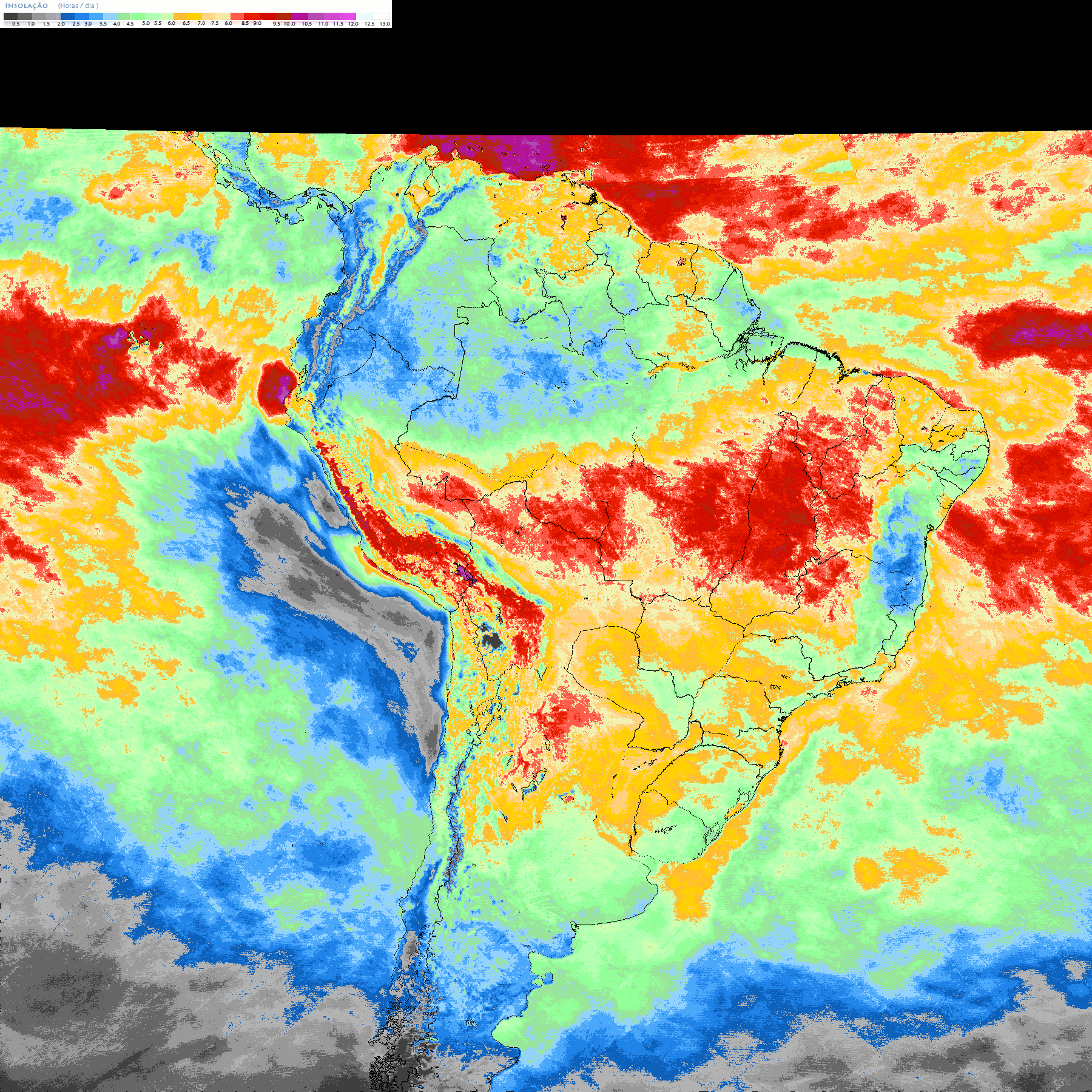Select the 1.5 legend value
Screen dimensions: 1092x1092
(x=46, y=24)
